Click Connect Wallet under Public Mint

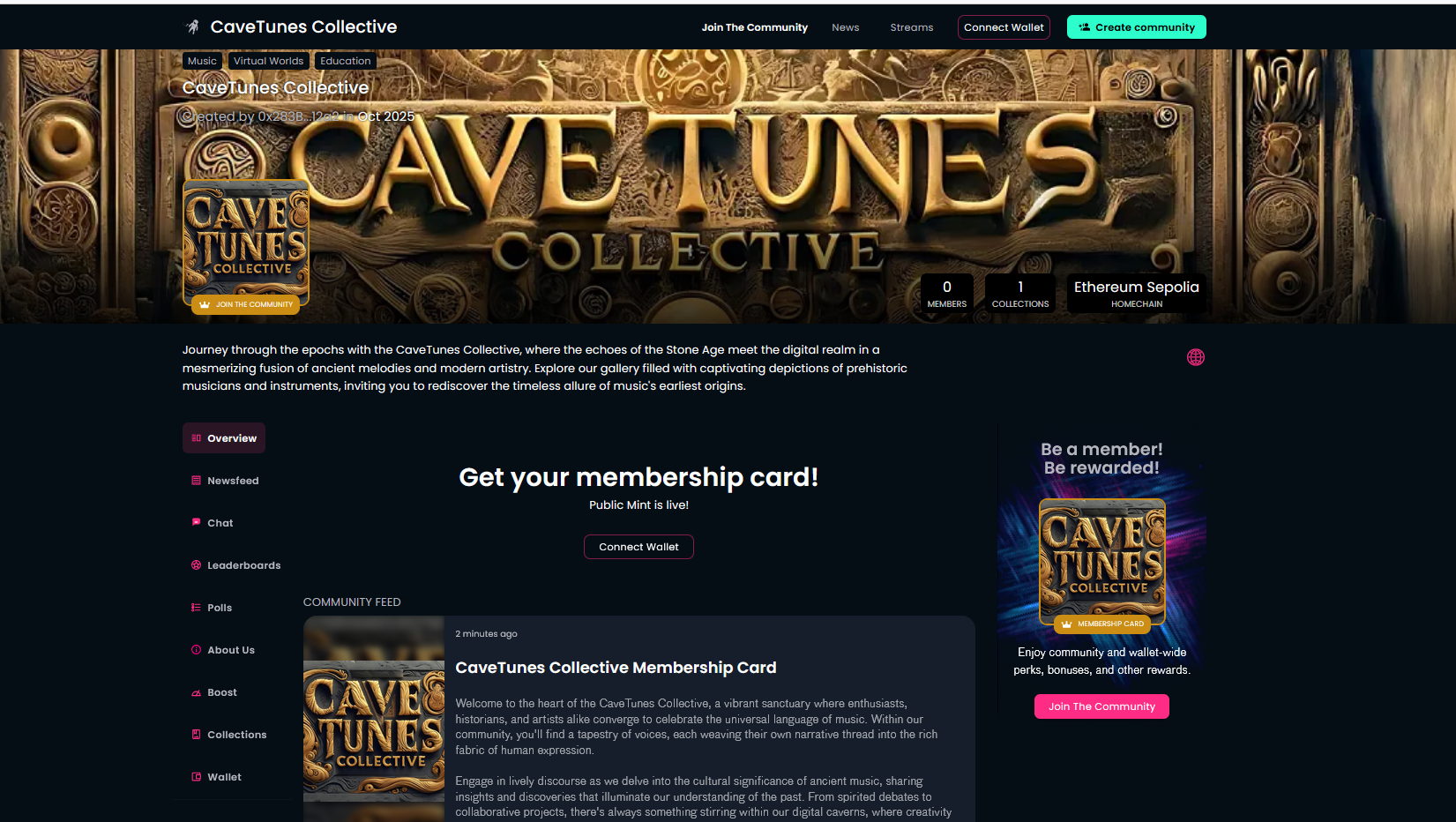pos(638,547)
